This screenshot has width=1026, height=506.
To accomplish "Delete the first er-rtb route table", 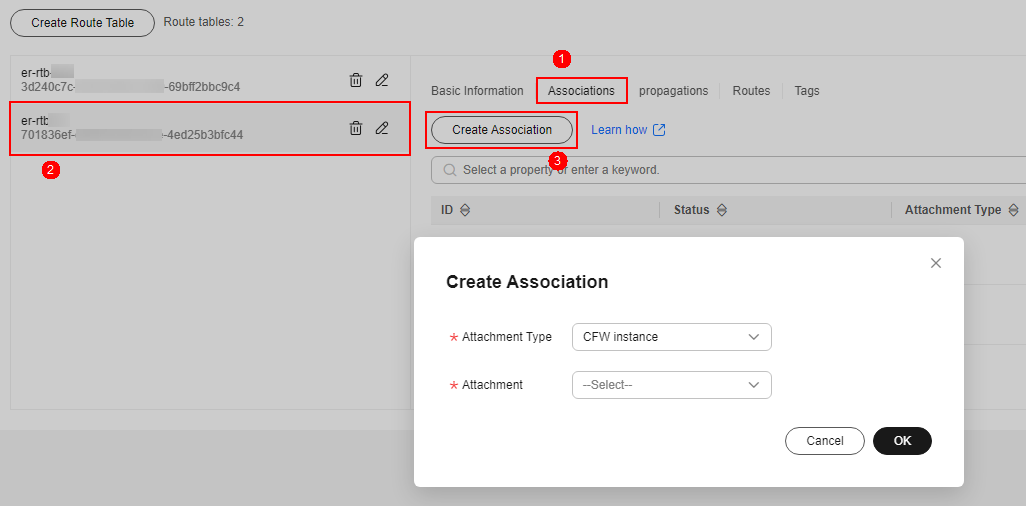I will pyautogui.click(x=356, y=80).
